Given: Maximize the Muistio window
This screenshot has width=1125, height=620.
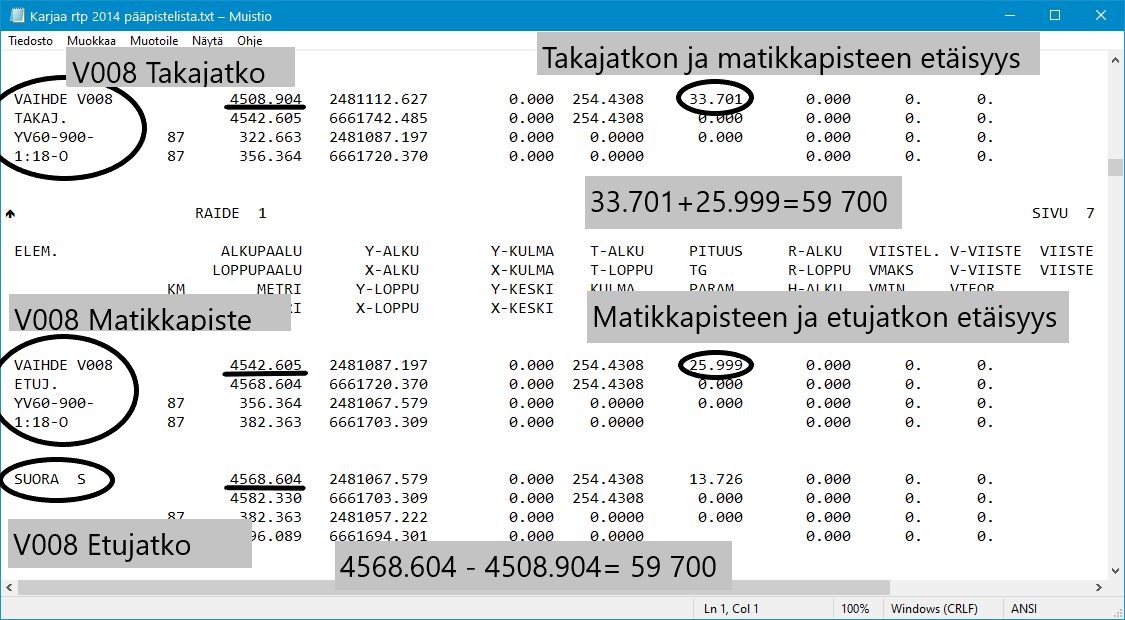Looking at the screenshot, I should [x=1053, y=15].
